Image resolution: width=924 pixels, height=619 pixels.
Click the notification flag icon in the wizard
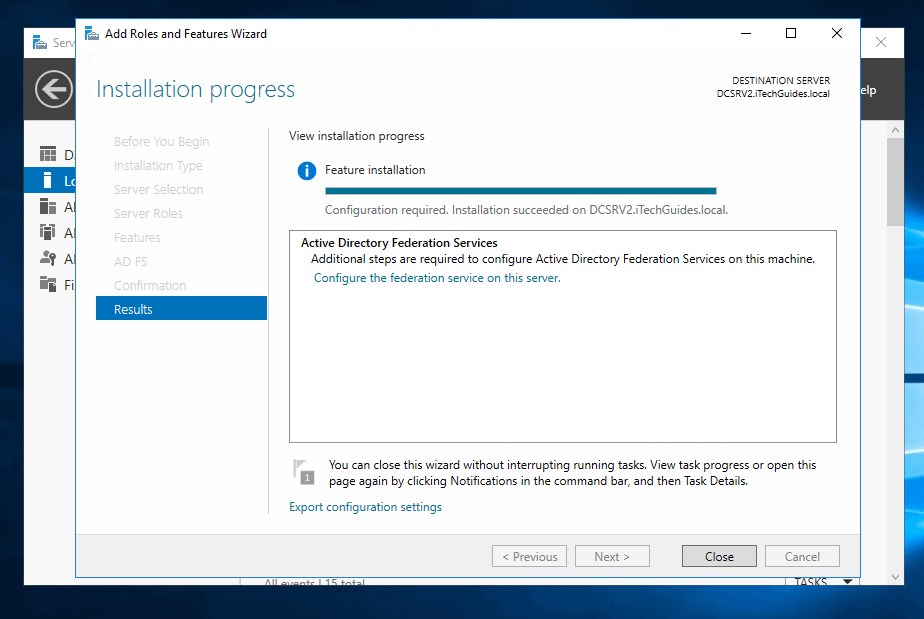pos(303,472)
